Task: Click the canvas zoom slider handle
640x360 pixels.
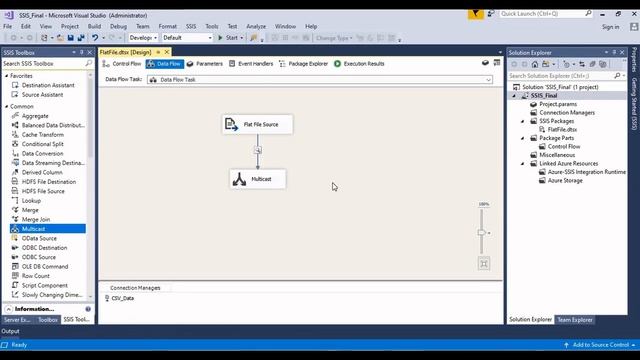Action: 482,232
